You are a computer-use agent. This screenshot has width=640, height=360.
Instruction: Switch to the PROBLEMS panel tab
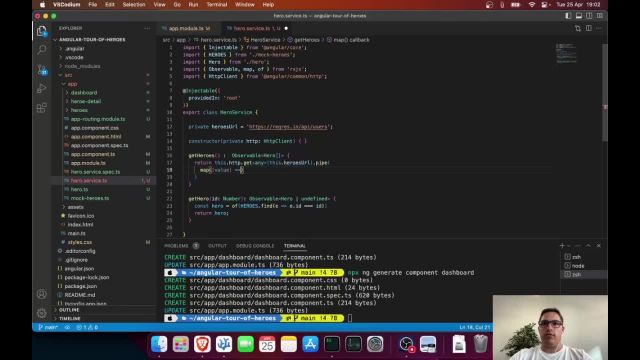(176, 246)
